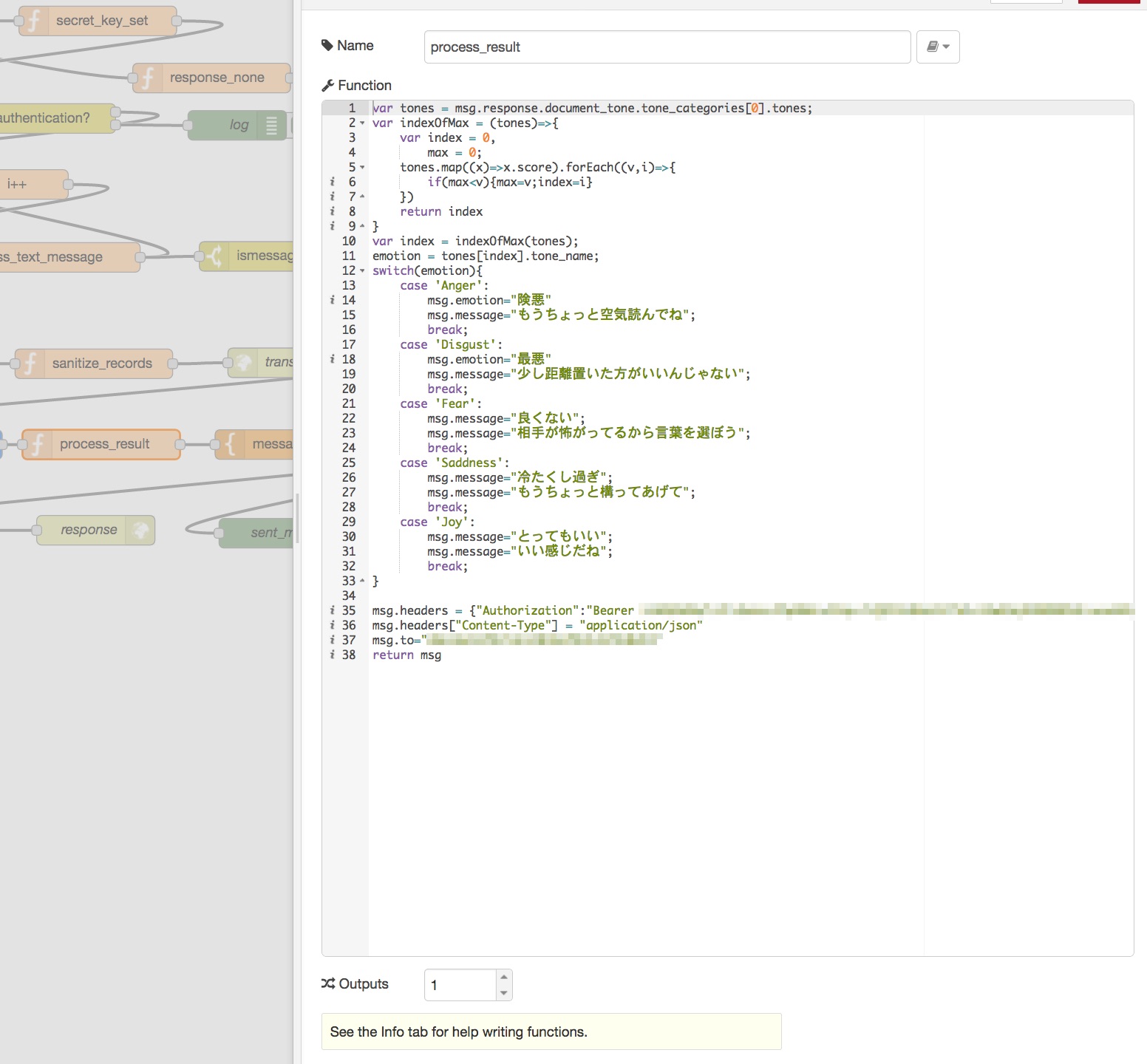The height and width of the screenshot is (1064, 1147).
Task: Place cursor on line 1 tones declaration
Action: (592, 108)
